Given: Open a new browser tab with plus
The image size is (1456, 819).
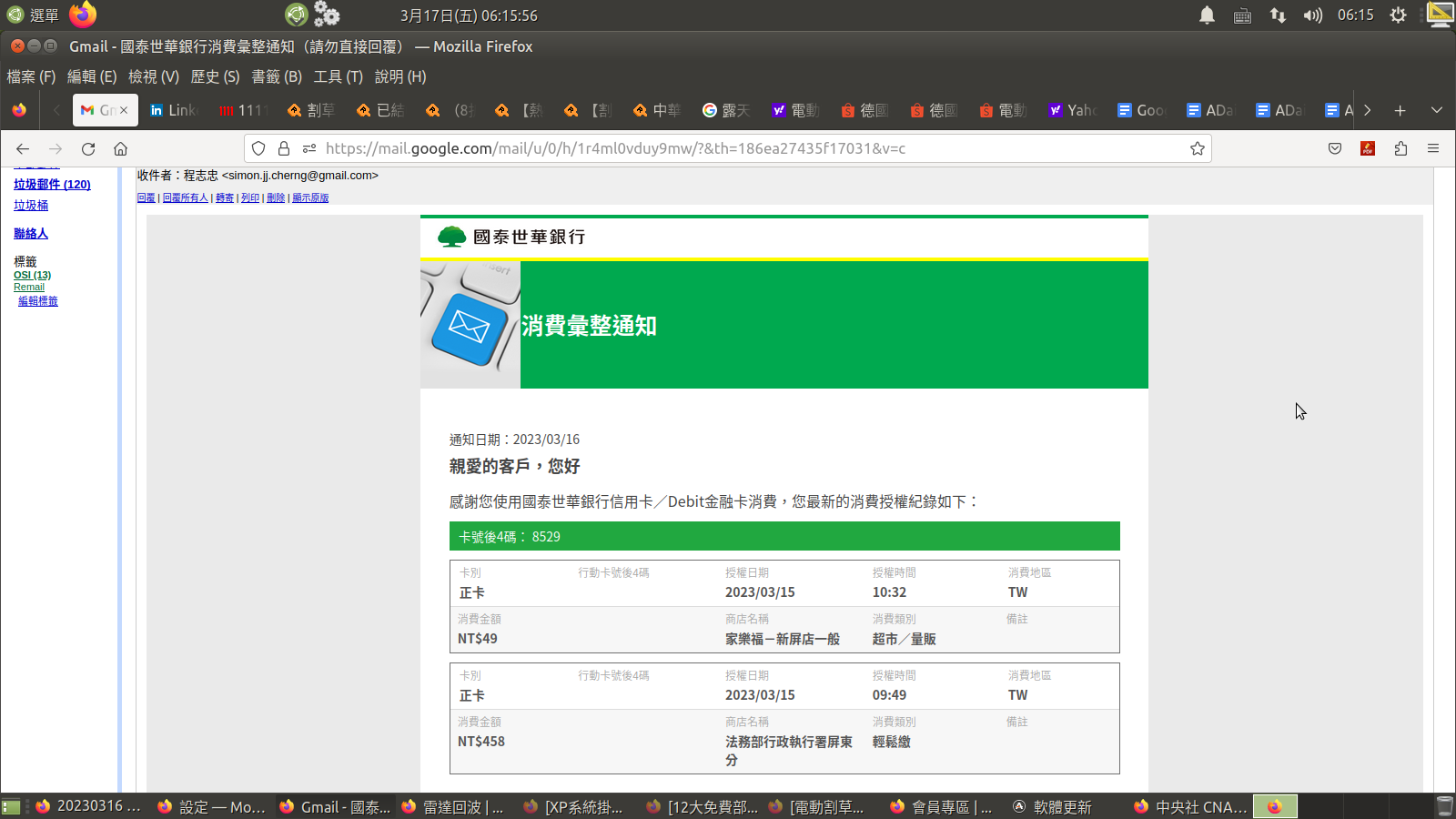Looking at the screenshot, I should (x=1400, y=110).
